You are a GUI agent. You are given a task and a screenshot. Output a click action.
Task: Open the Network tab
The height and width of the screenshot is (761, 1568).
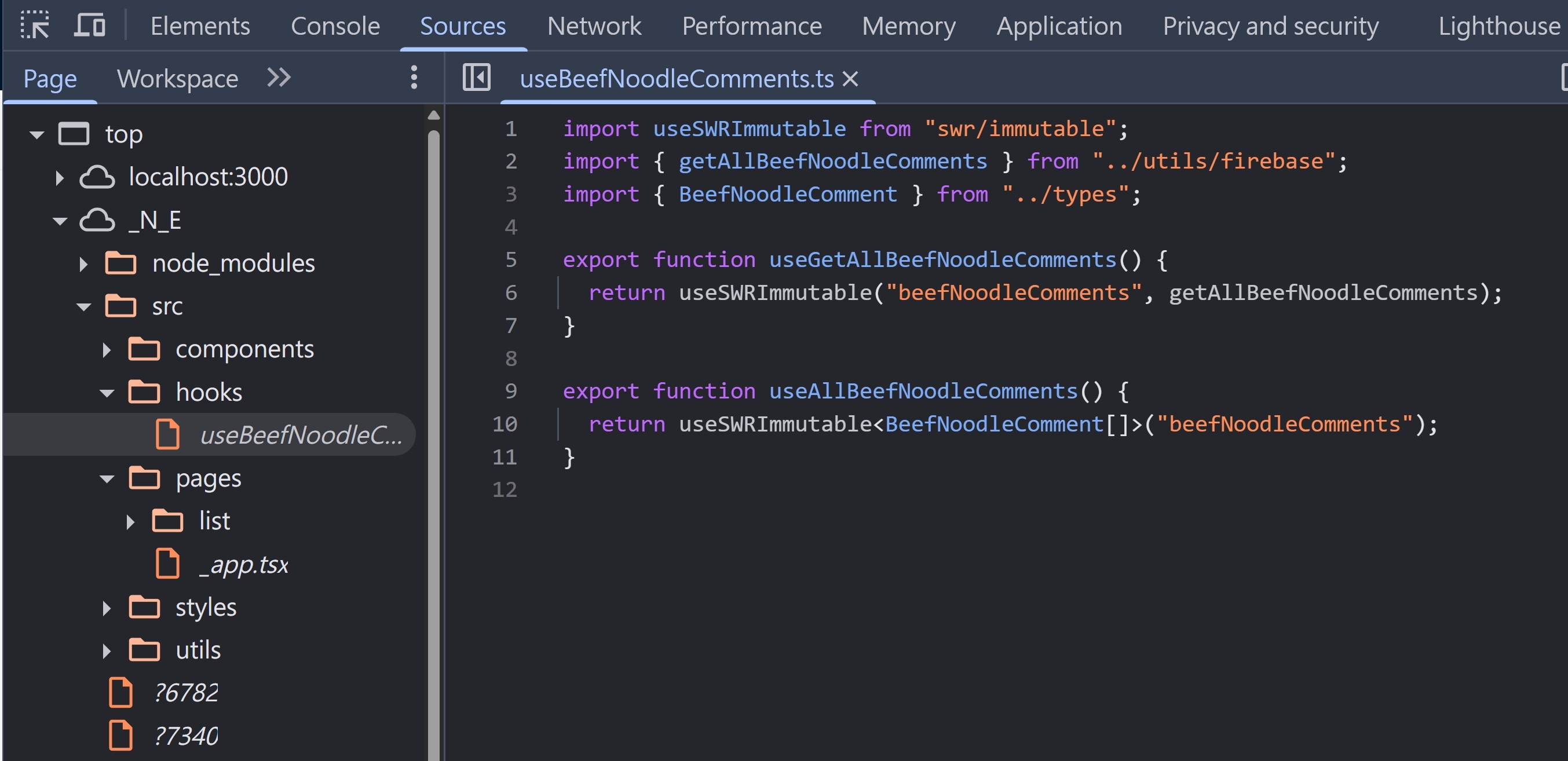click(594, 26)
